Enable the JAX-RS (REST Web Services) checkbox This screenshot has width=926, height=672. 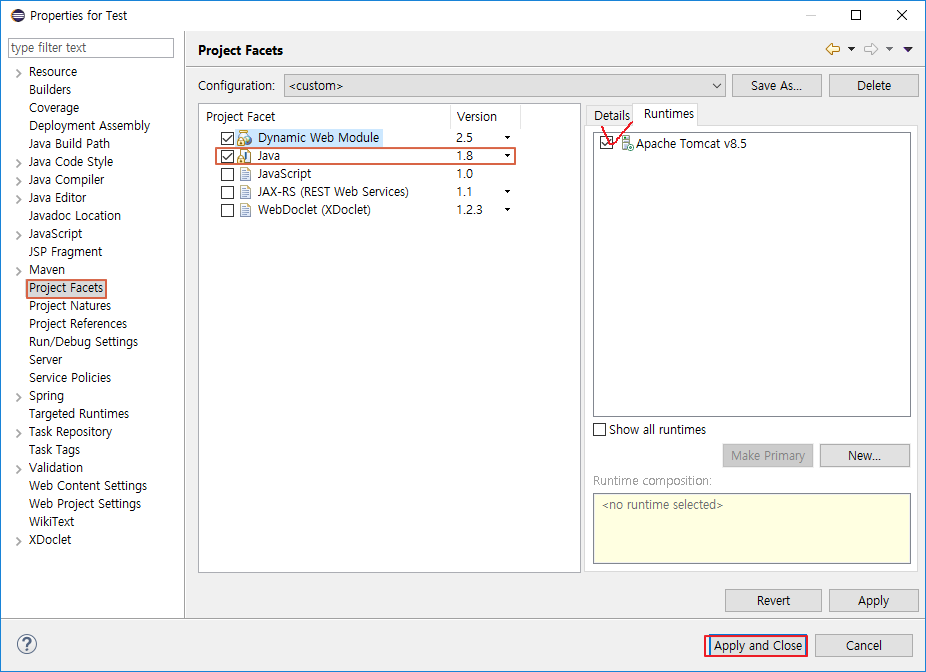(x=227, y=193)
